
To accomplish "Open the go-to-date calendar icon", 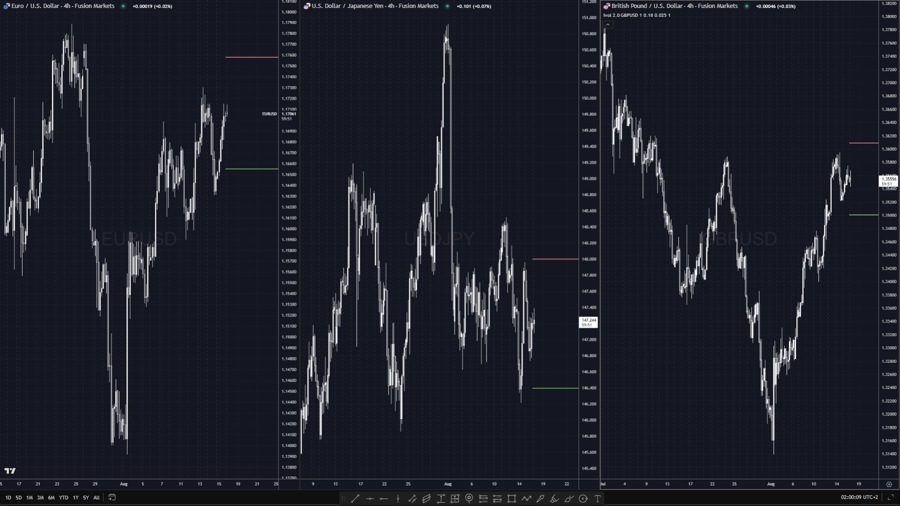I will click(x=112, y=497).
